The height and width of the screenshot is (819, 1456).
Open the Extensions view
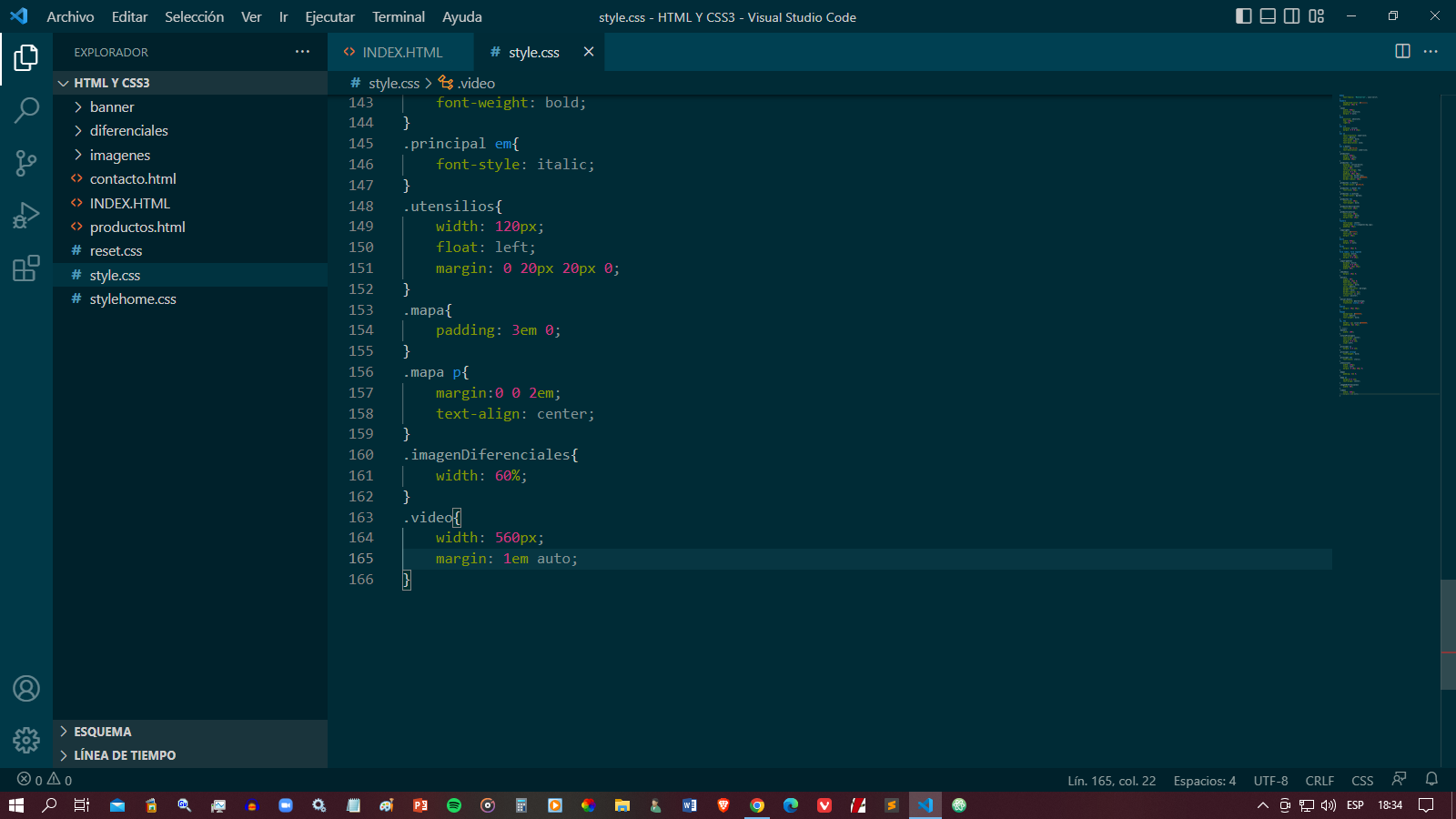pyautogui.click(x=26, y=268)
